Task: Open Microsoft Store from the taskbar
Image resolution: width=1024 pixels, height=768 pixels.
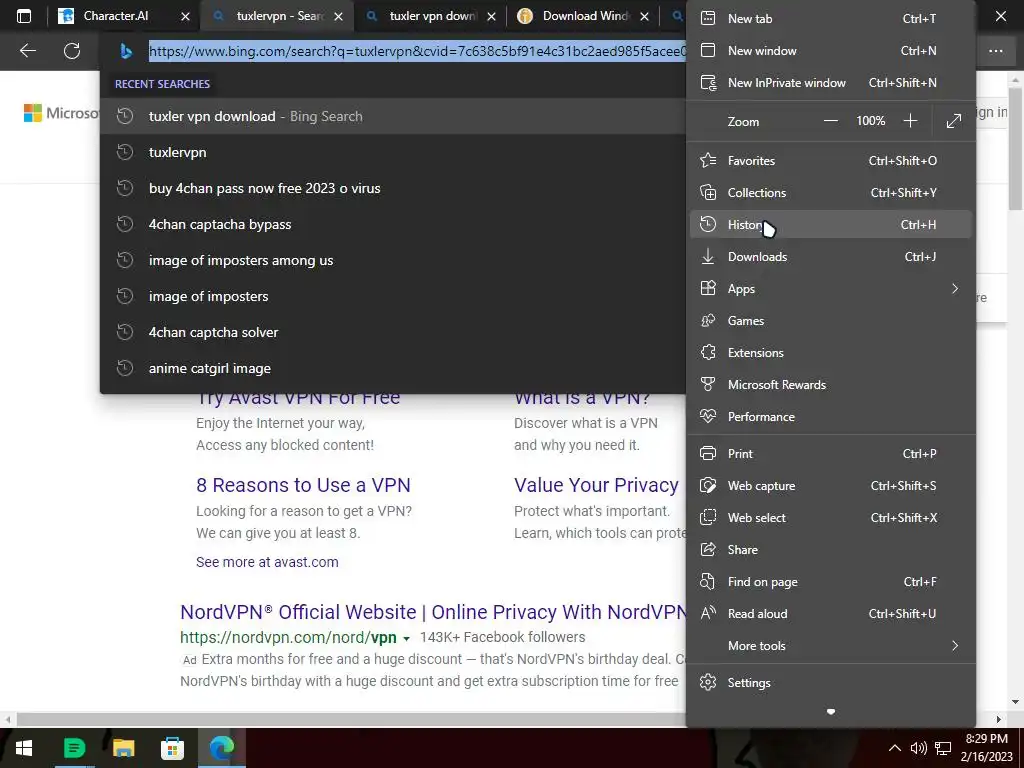Action: tap(172, 748)
